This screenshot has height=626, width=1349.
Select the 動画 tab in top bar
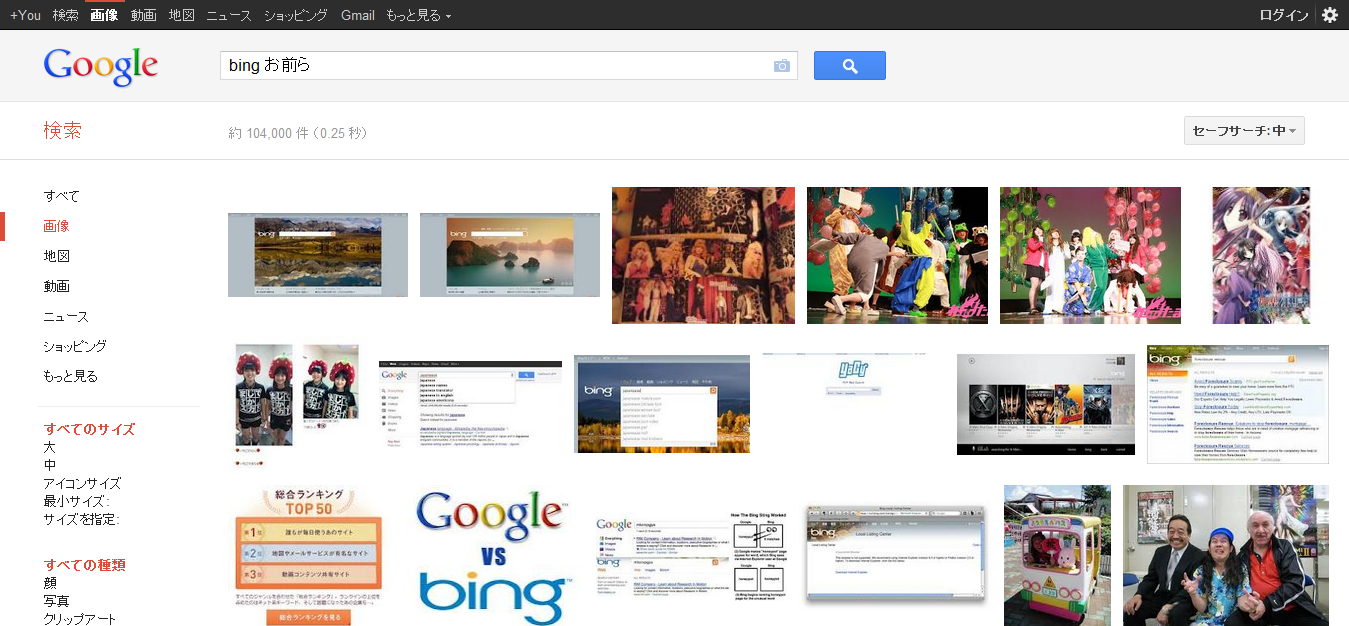tap(143, 15)
